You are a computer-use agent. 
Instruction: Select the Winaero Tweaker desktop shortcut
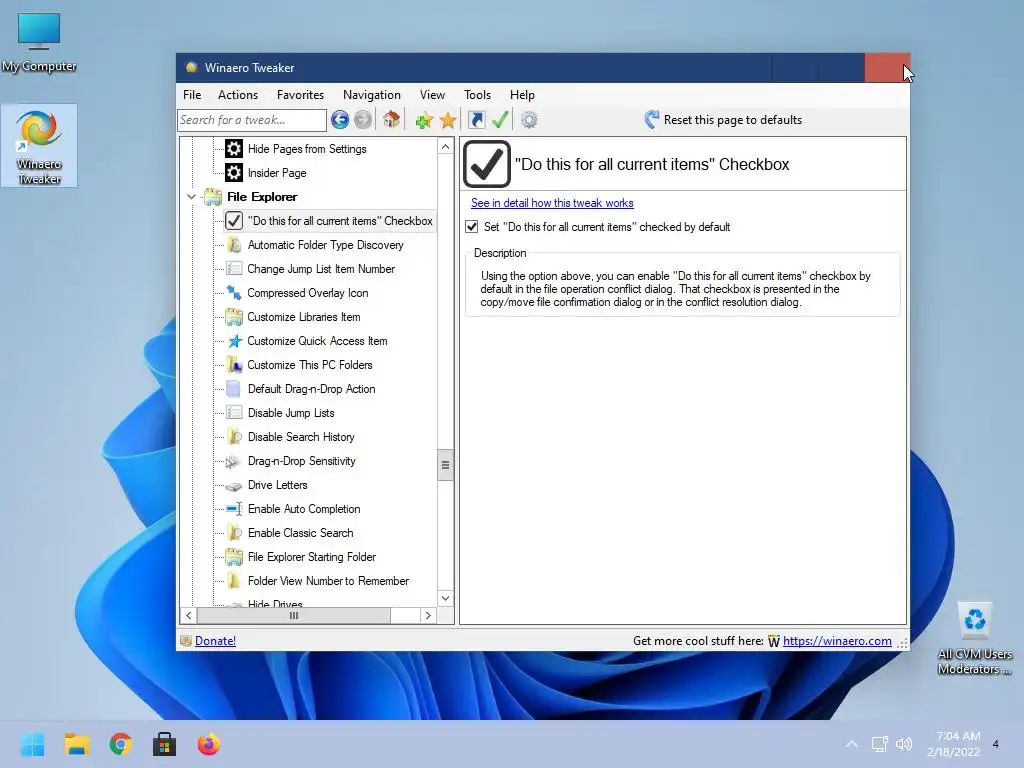click(x=39, y=146)
